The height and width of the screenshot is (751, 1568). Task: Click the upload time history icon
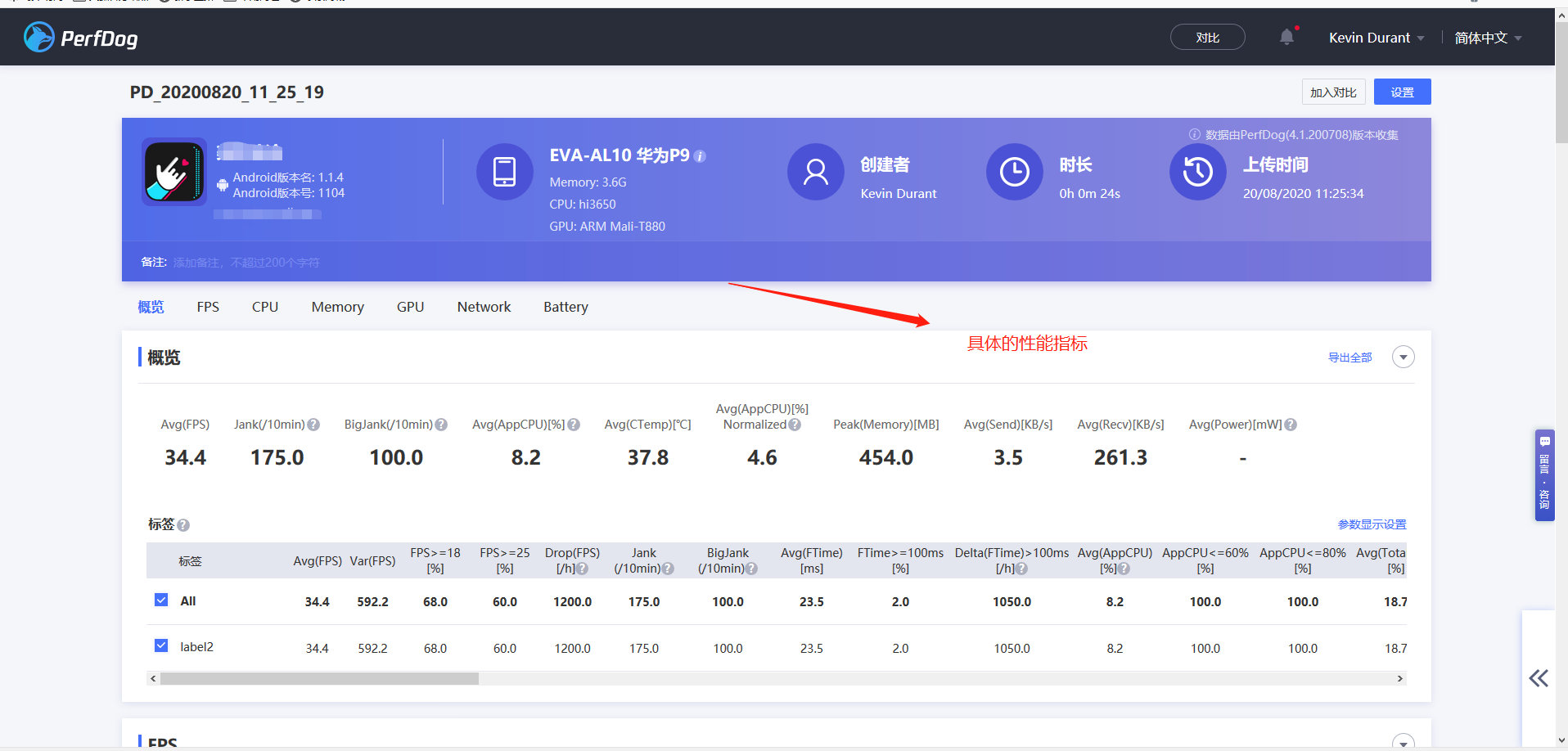click(1197, 172)
